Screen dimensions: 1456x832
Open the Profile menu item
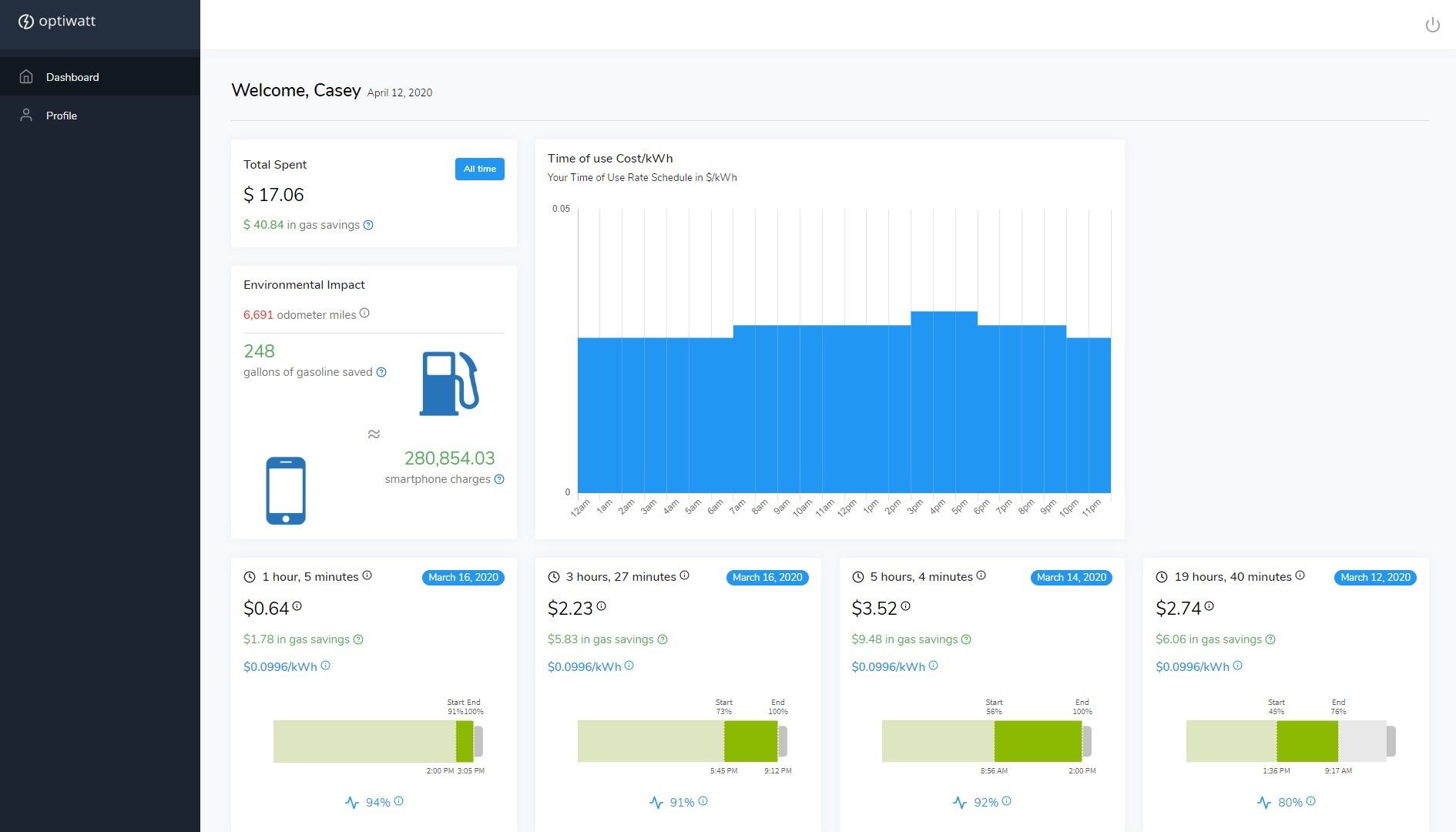click(62, 116)
